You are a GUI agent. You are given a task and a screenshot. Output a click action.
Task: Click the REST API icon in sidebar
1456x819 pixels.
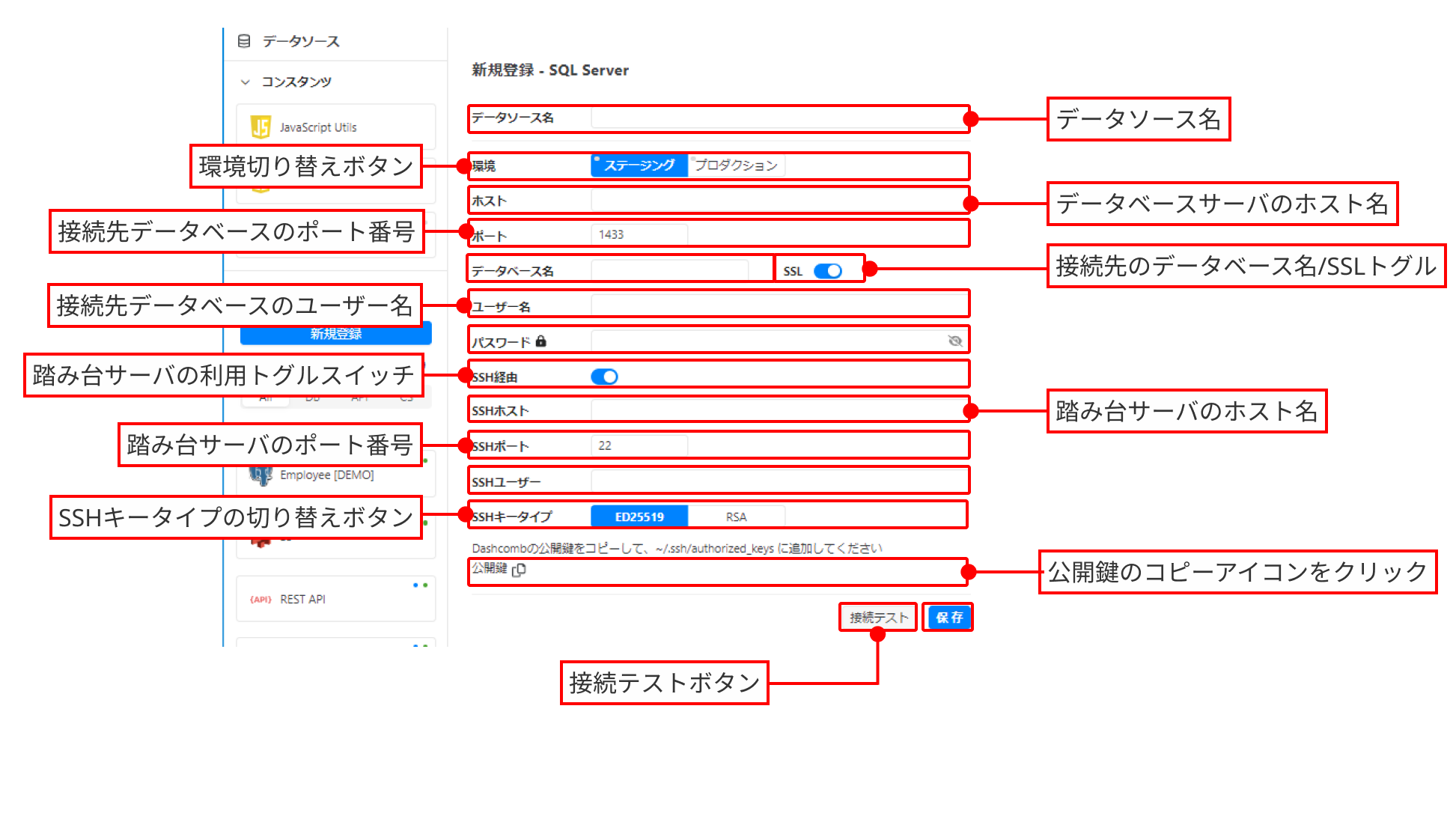point(261,599)
